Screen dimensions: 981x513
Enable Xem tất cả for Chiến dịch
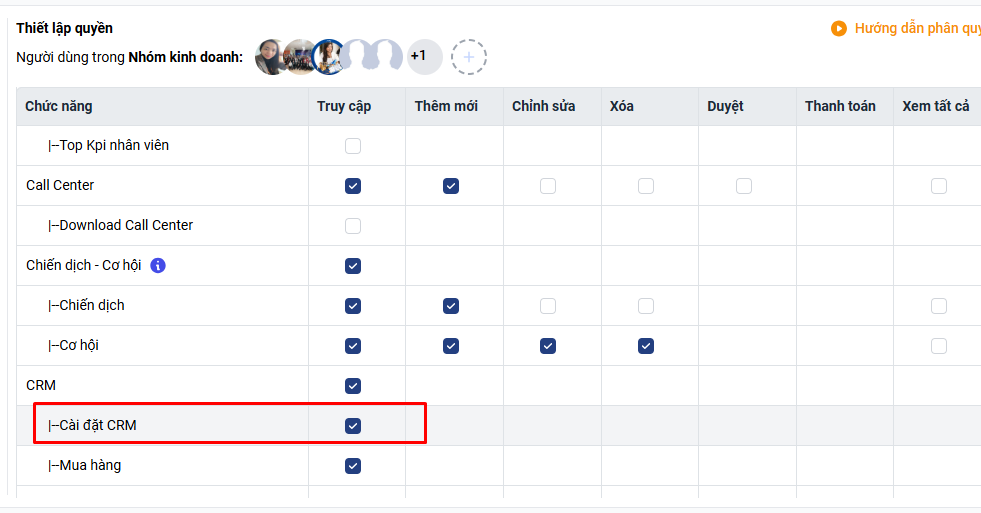pyautogui.click(x=939, y=306)
